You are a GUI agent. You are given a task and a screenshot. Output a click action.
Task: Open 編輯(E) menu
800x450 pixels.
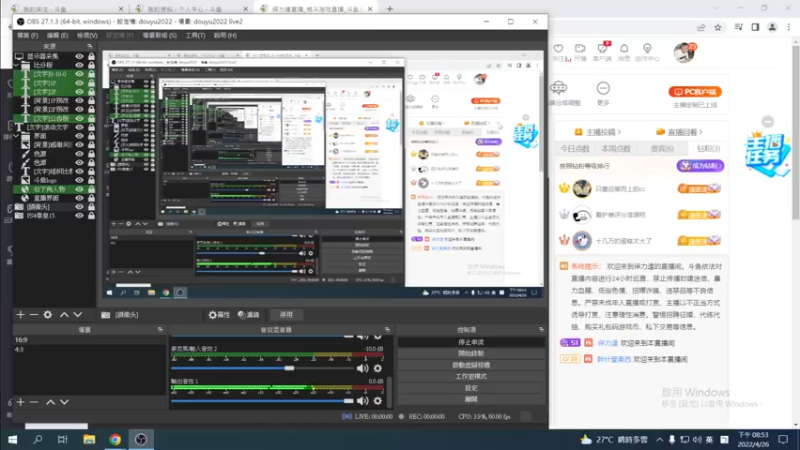(x=57, y=35)
